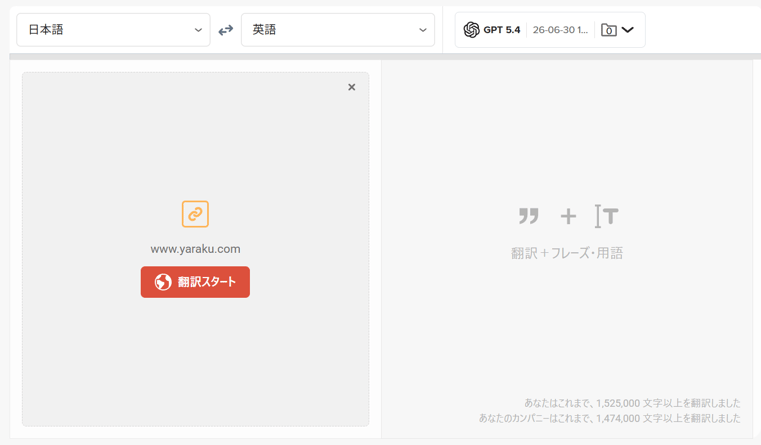The height and width of the screenshot is (445, 761).
Task: Click the 1,525,000 characters translated line
Action: click(x=632, y=403)
